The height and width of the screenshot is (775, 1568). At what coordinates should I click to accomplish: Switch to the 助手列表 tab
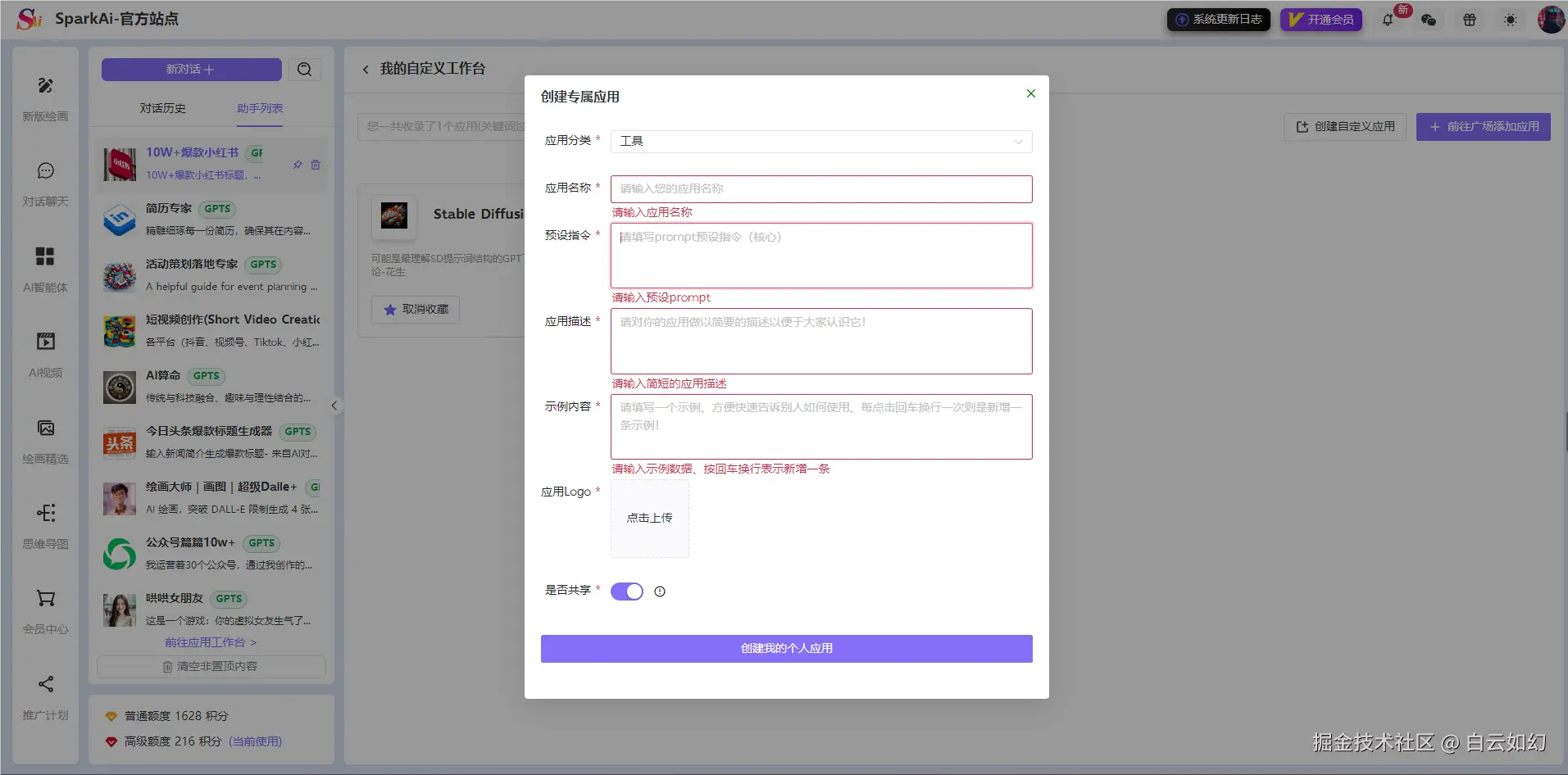click(259, 107)
